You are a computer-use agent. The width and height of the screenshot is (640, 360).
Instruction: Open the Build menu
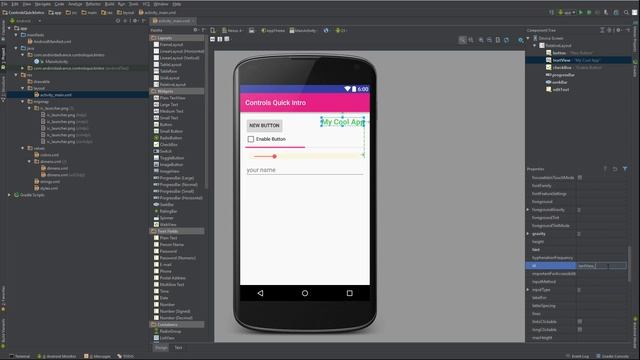coord(109,4)
